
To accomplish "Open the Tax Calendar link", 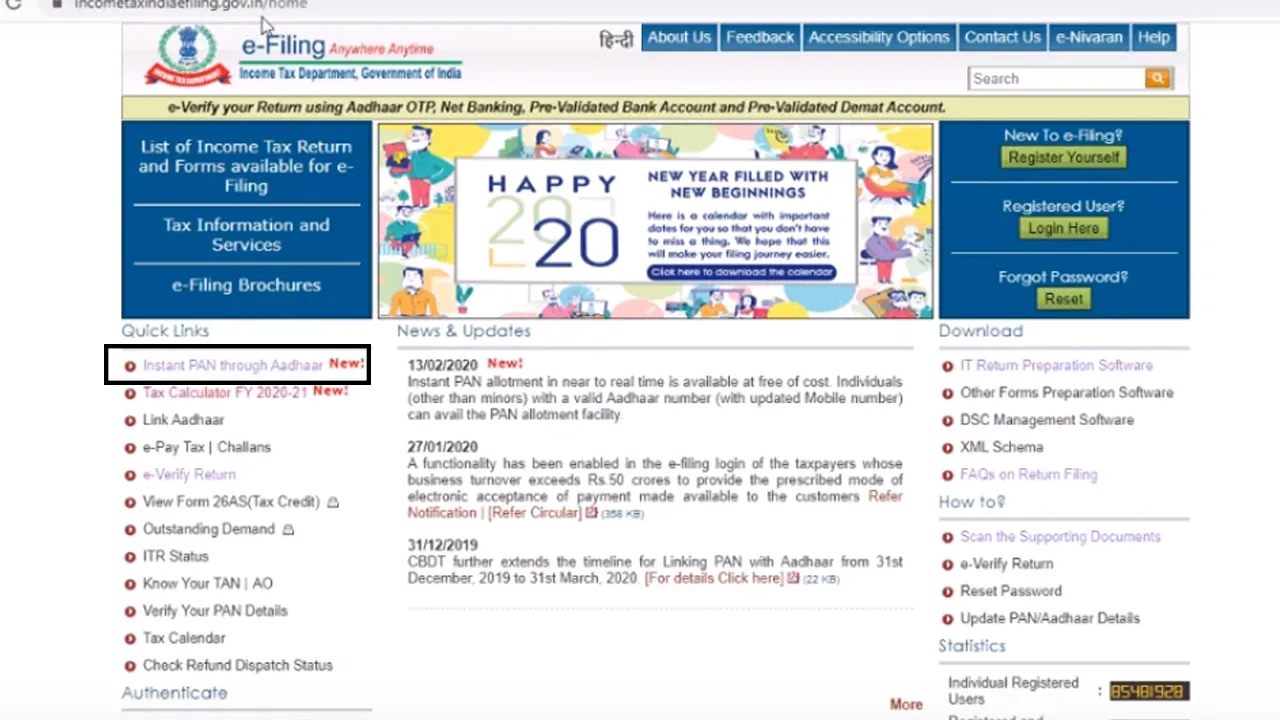I will pos(184,638).
